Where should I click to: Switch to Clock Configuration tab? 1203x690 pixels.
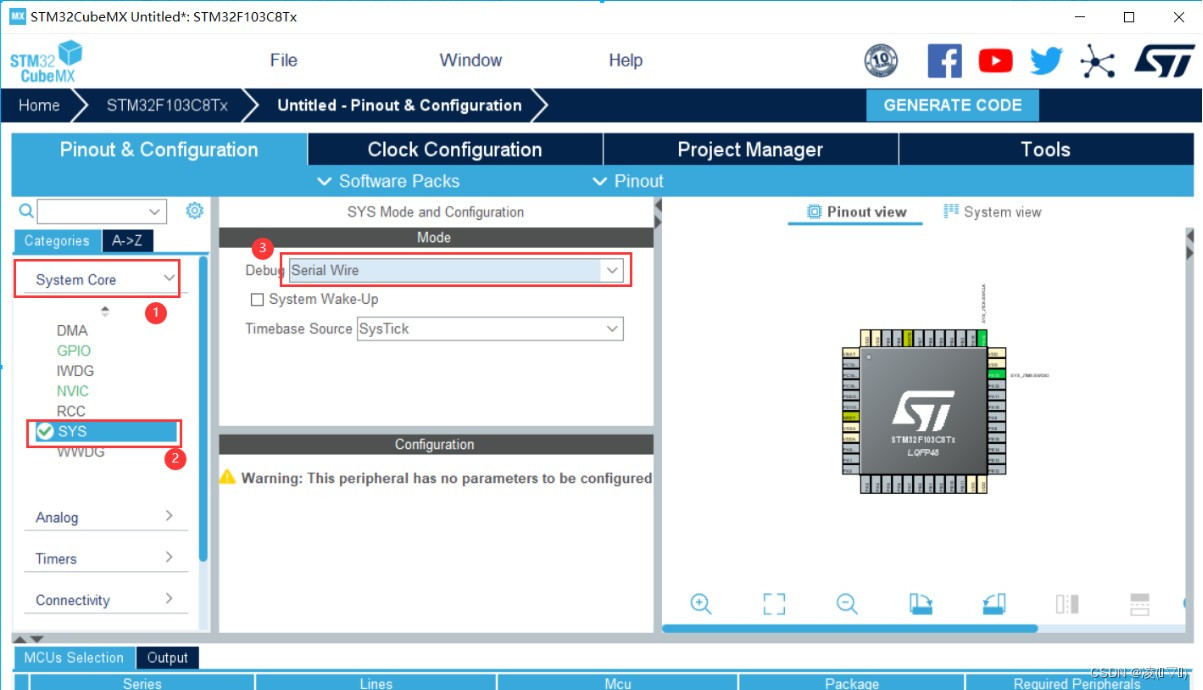[455, 150]
